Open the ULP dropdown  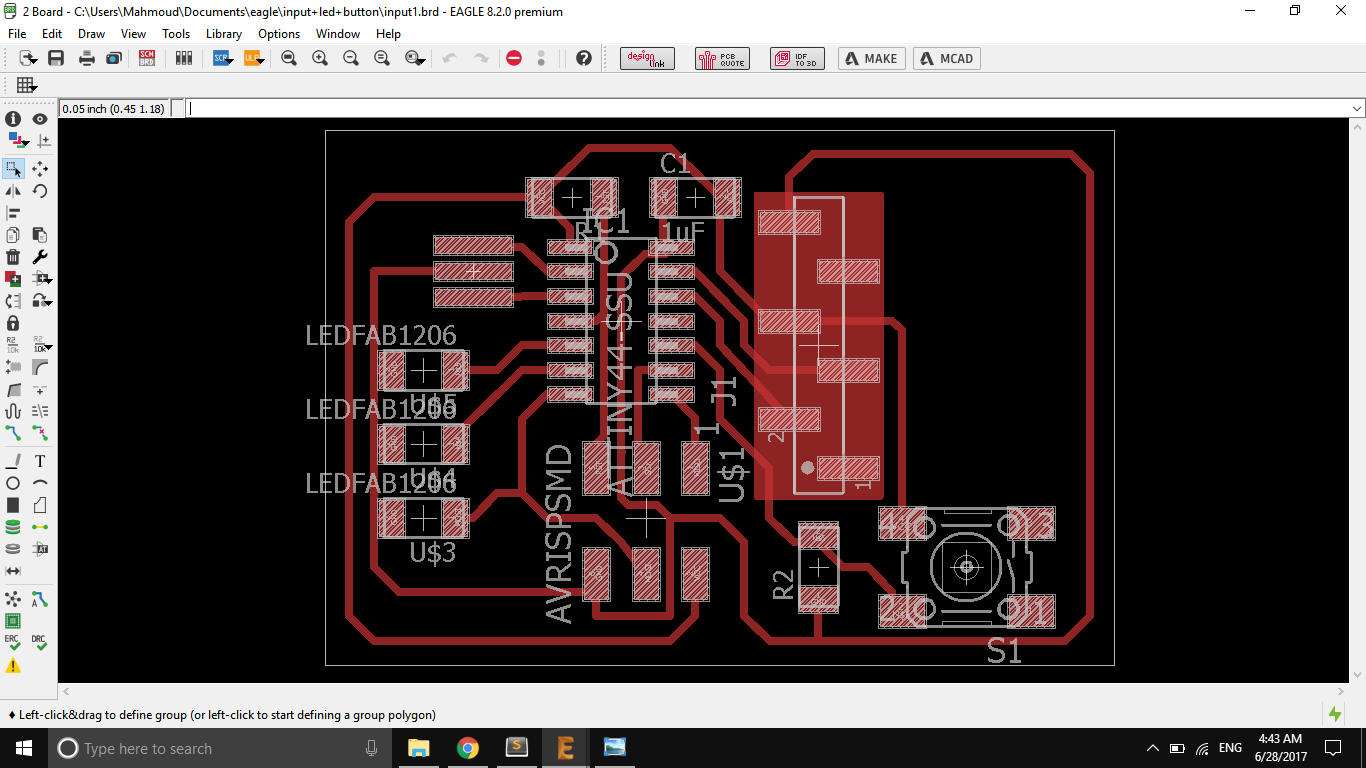click(255, 58)
